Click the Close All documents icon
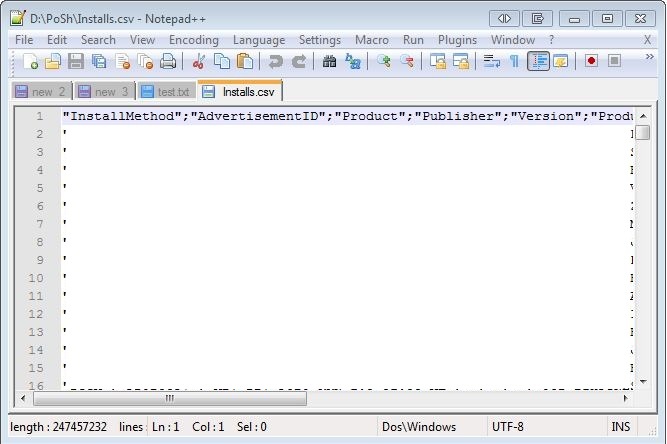Viewport: 667px width, 444px height. pos(145,61)
